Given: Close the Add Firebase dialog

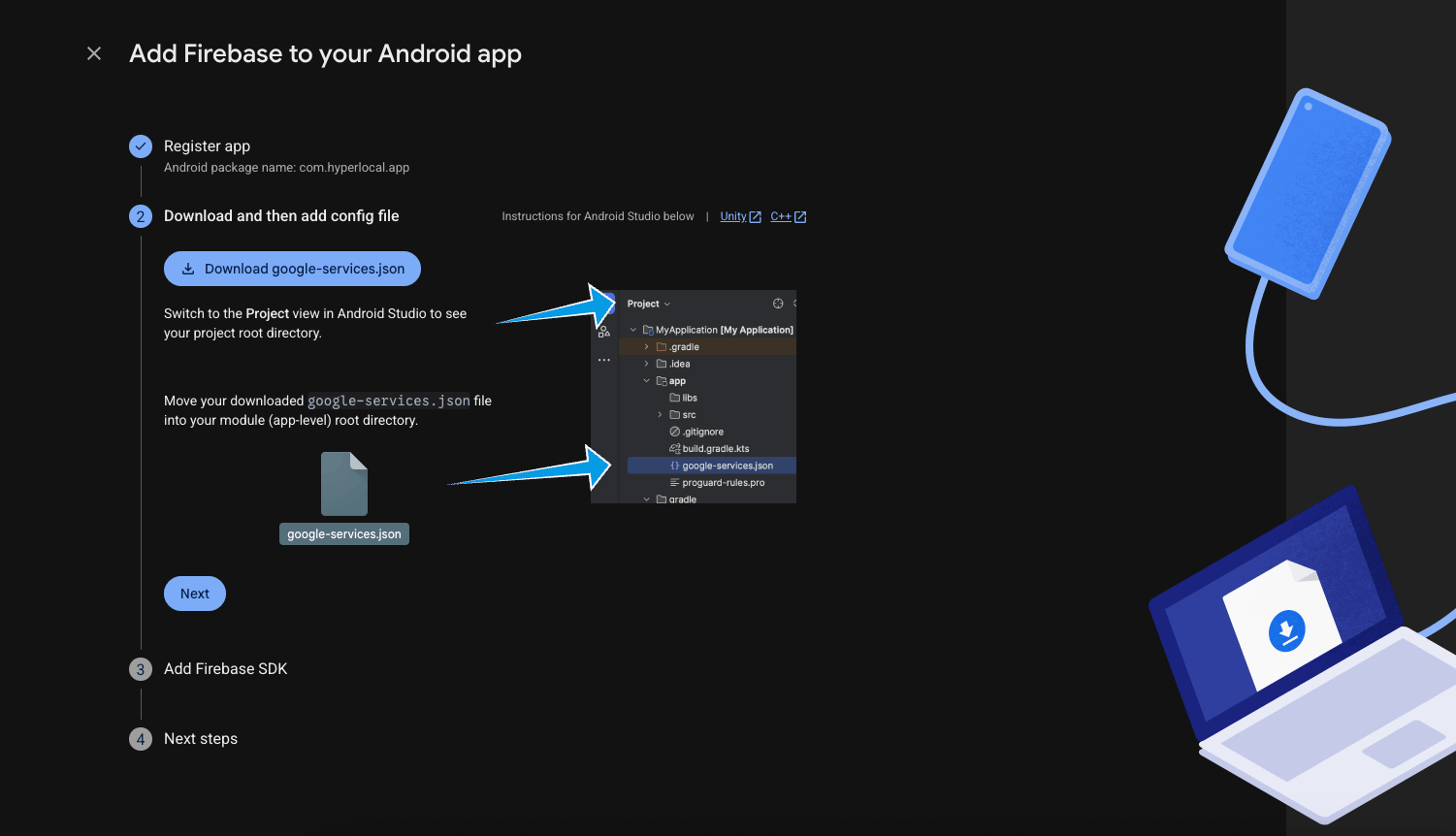Looking at the screenshot, I should pyautogui.click(x=94, y=53).
